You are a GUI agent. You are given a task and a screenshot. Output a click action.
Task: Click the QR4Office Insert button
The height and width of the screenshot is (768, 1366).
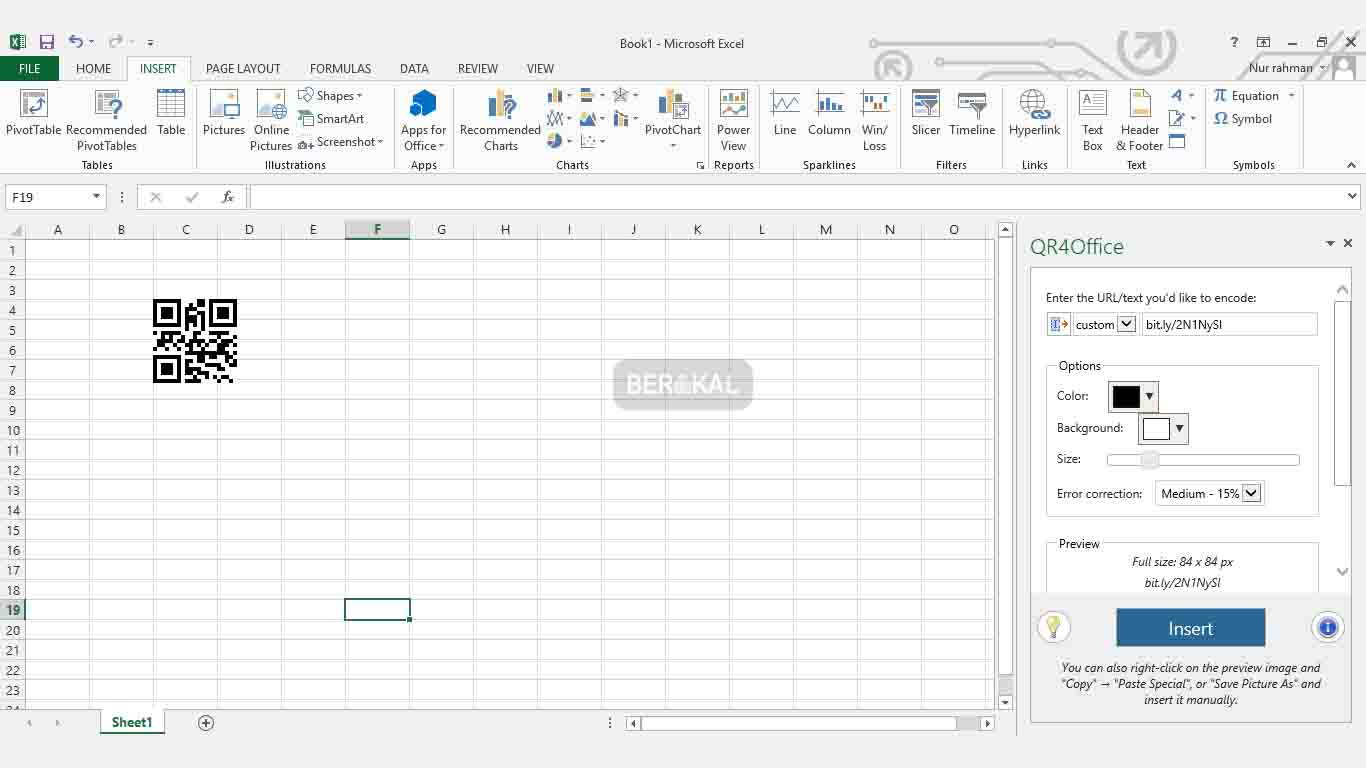(x=1191, y=628)
